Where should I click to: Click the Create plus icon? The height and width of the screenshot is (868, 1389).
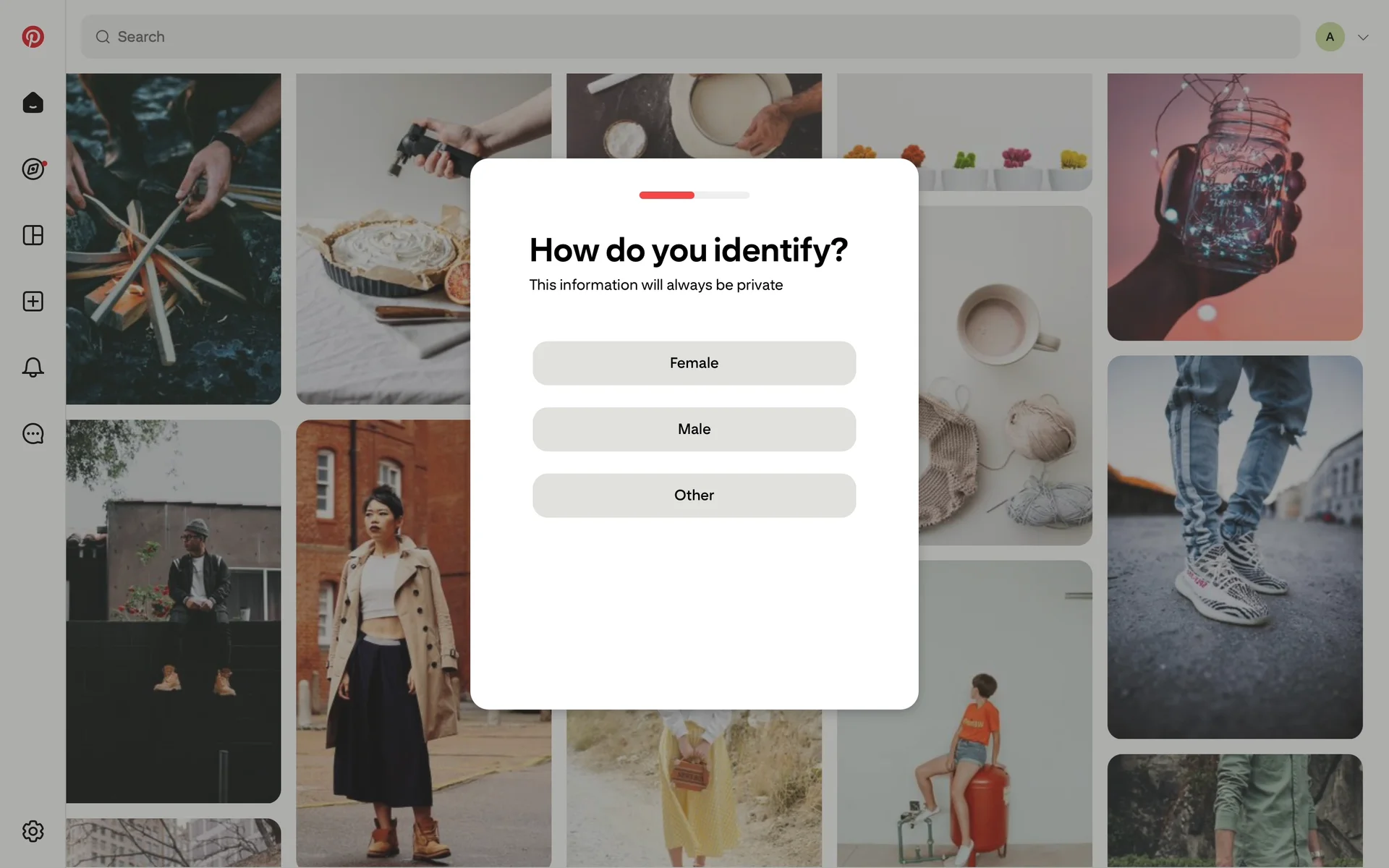pyautogui.click(x=33, y=301)
